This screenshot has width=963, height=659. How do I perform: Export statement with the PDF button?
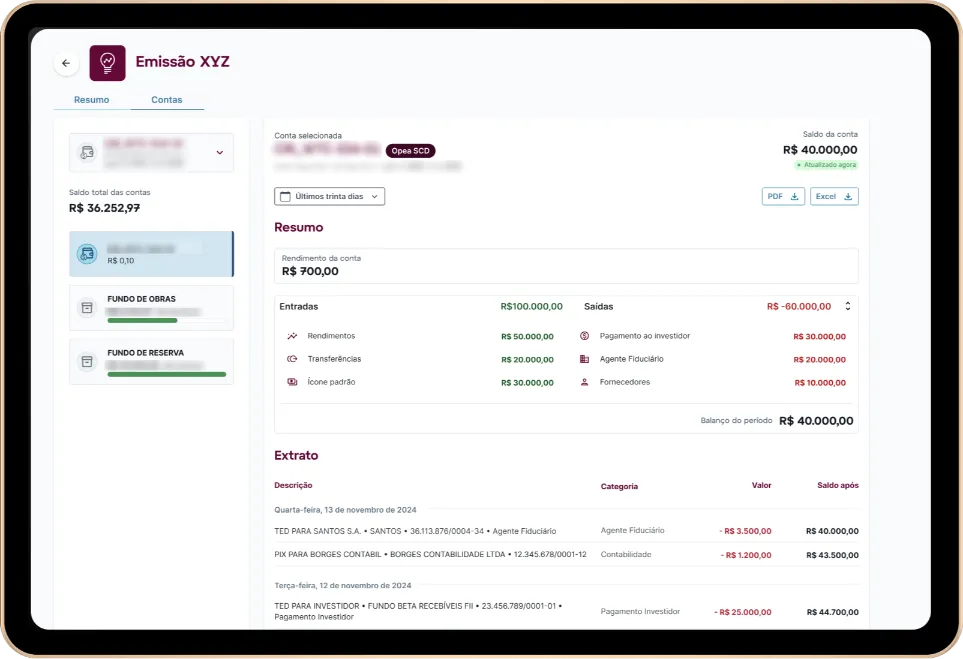tap(783, 197)
